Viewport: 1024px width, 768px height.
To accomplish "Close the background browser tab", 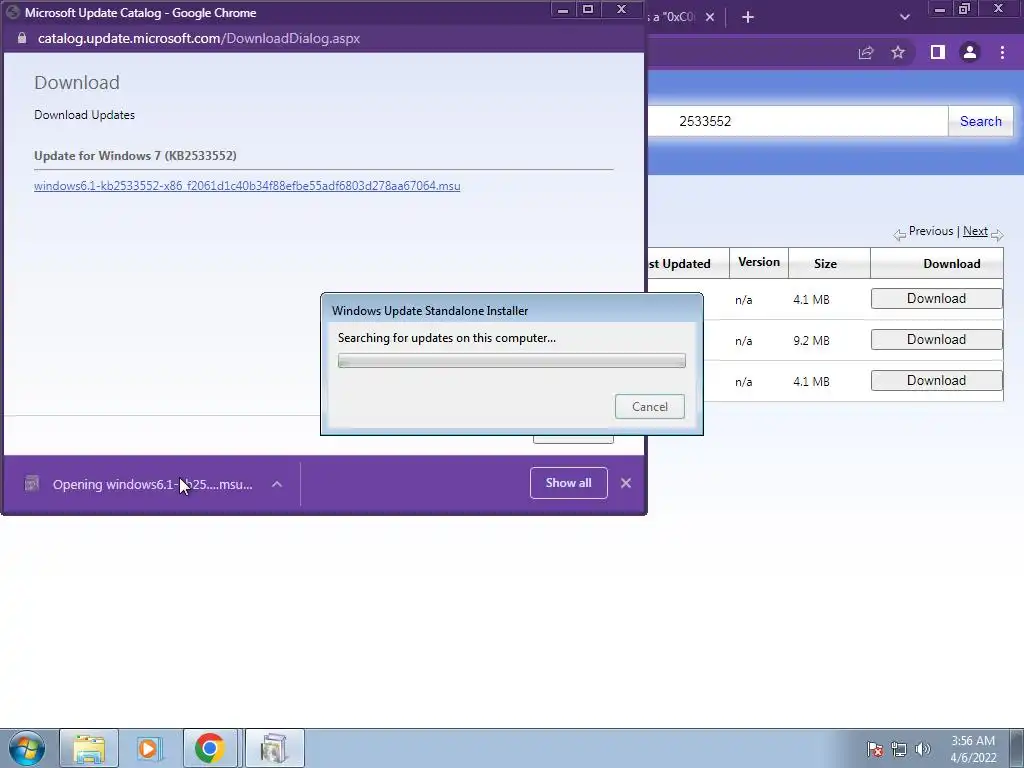I will click(x=710, y=17).
